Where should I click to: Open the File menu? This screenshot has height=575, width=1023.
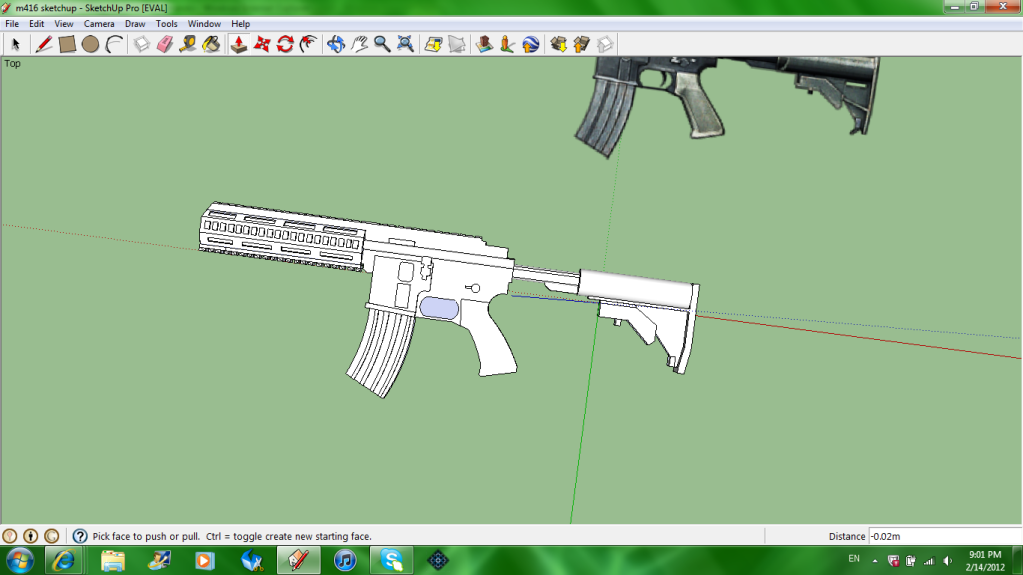[x=12, y=23]
